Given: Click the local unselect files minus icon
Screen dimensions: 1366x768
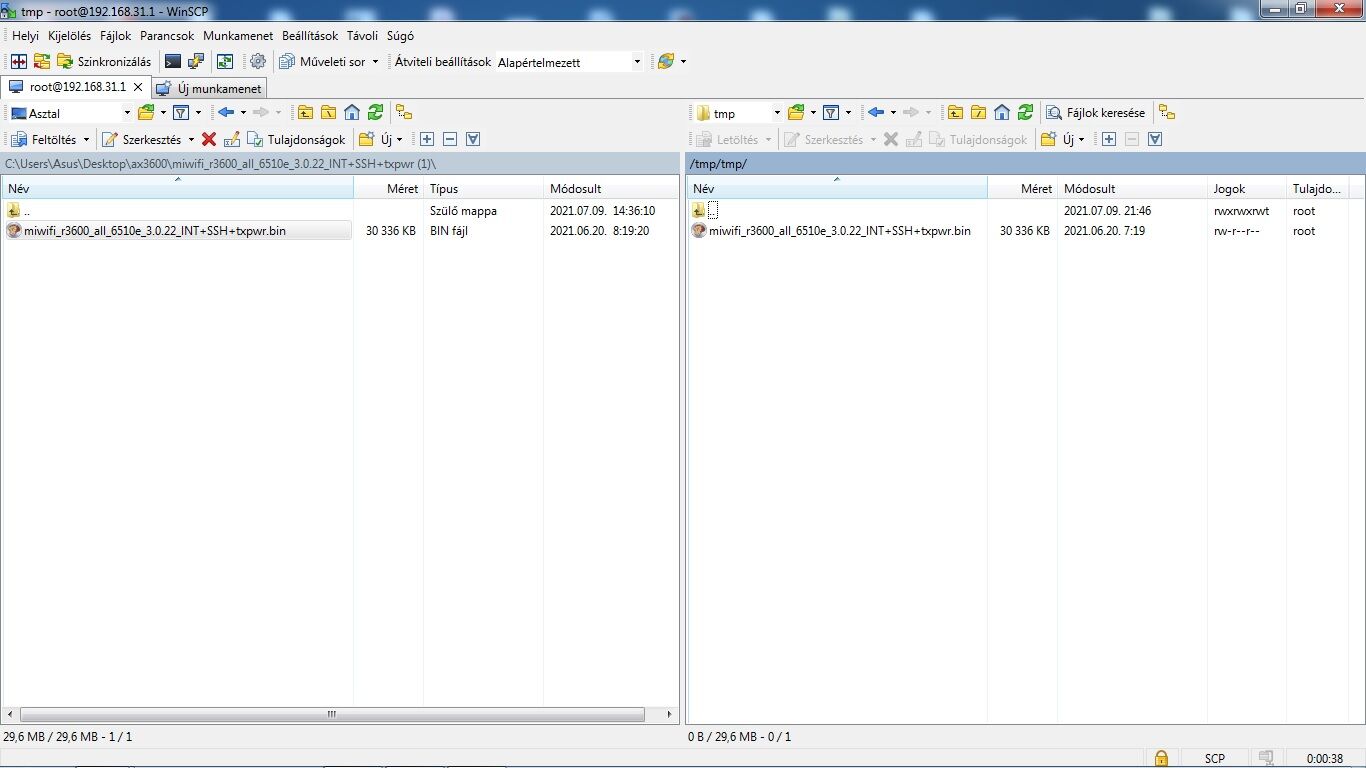Looking at the screenshot, I should click(x=450, y=140).
